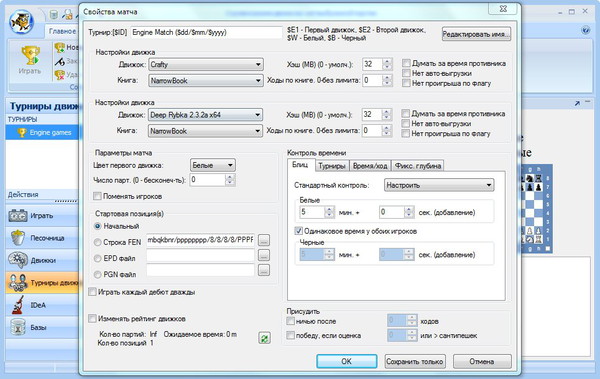Enable Поменять игроков checkbox
This screenshot has height=379, width=600.
coord(97,196)
